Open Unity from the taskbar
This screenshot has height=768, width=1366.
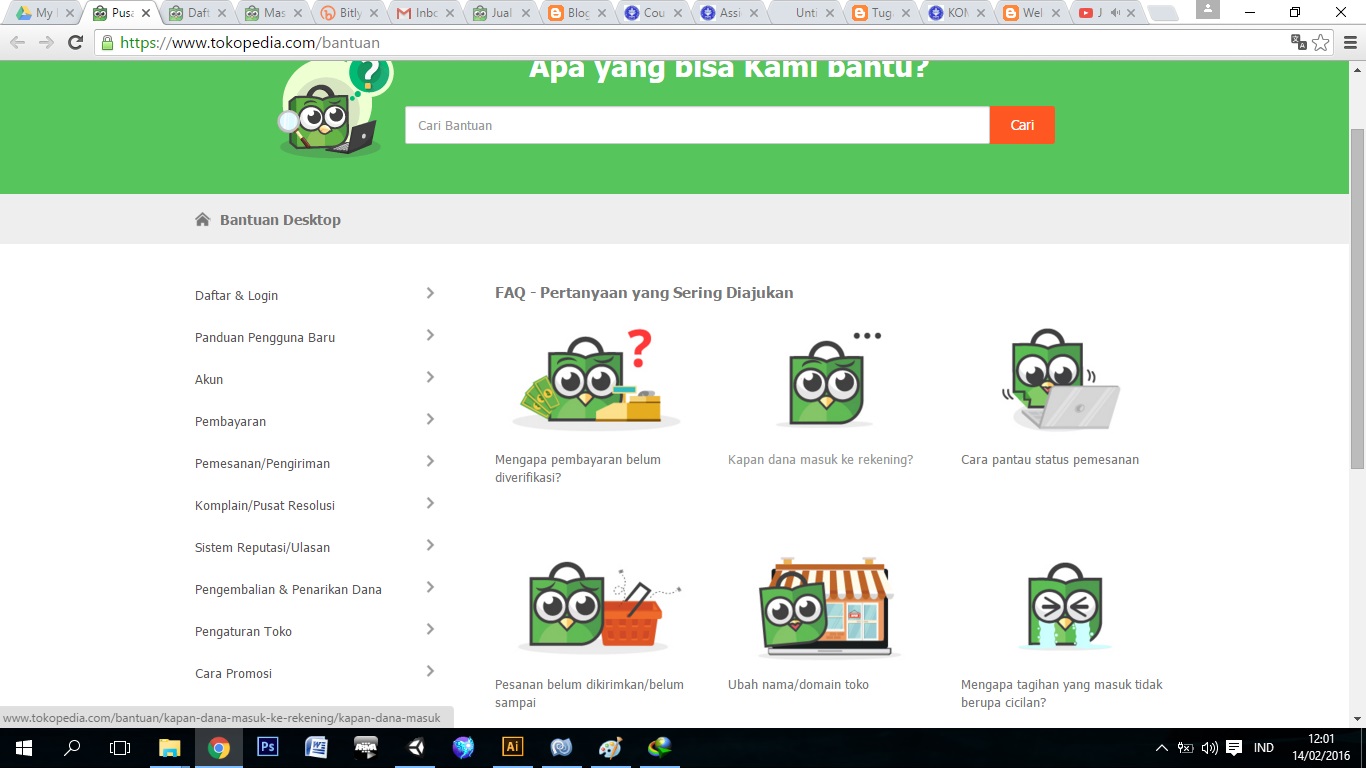tap(414, 747)
